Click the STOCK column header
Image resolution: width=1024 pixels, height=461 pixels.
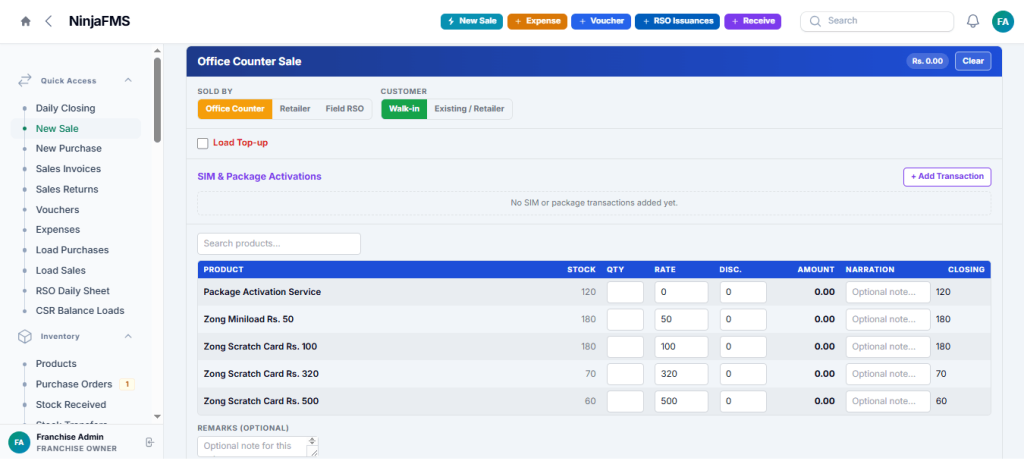click(581, 269)
